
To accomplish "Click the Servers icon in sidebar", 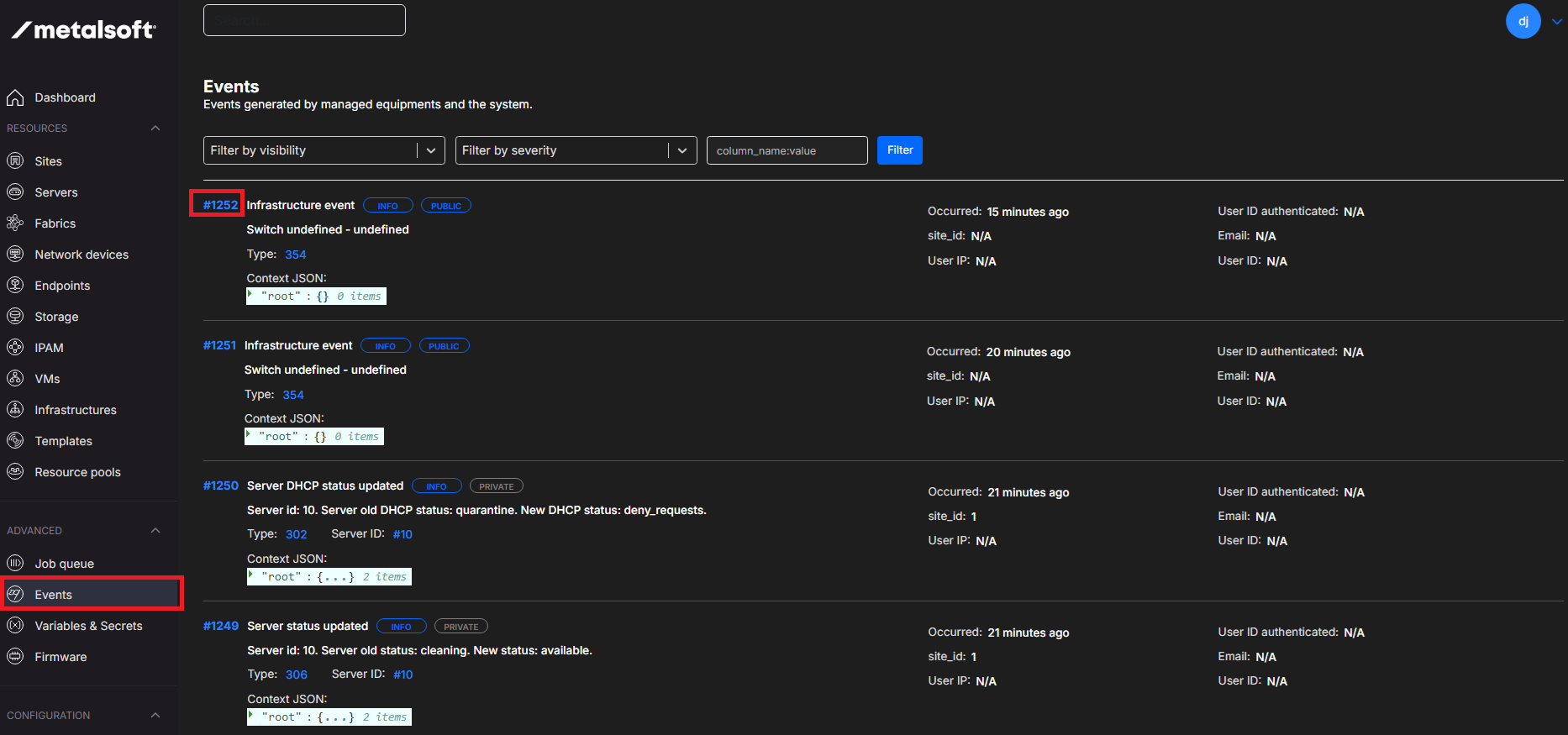I will point(15,192).
